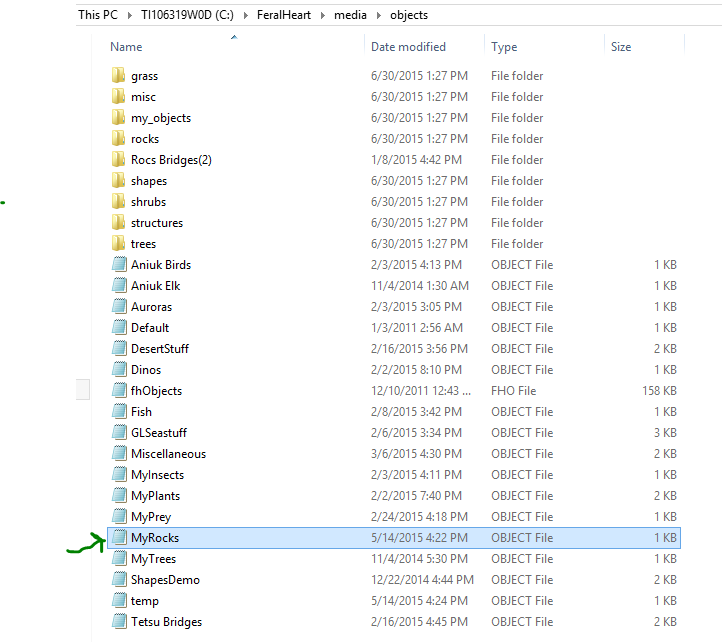Select the Dinos file icon
Screen dimensions: 722x642
[119, 369]
